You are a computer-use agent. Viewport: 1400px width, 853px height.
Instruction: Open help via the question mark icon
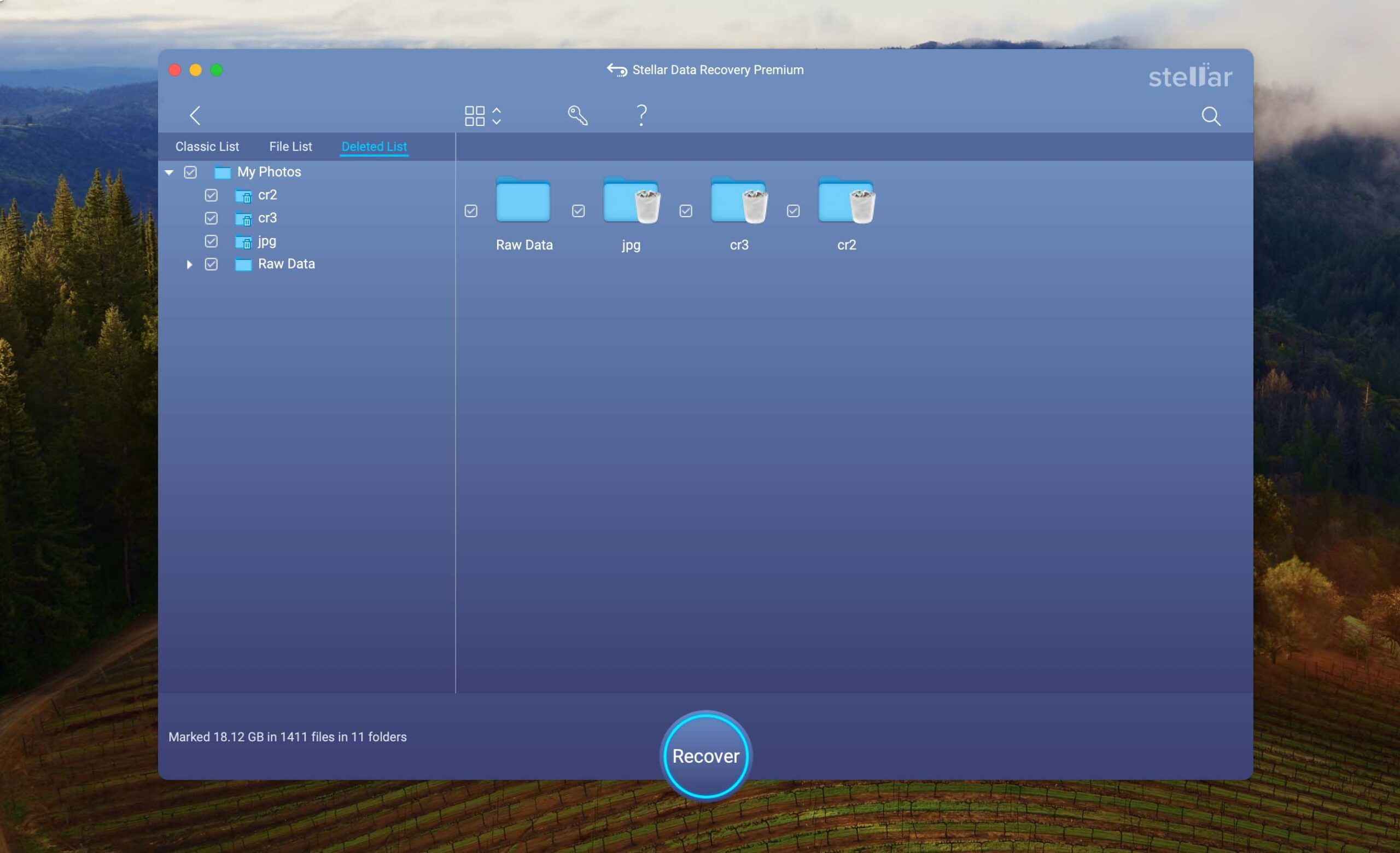click(x=641, y=115)
